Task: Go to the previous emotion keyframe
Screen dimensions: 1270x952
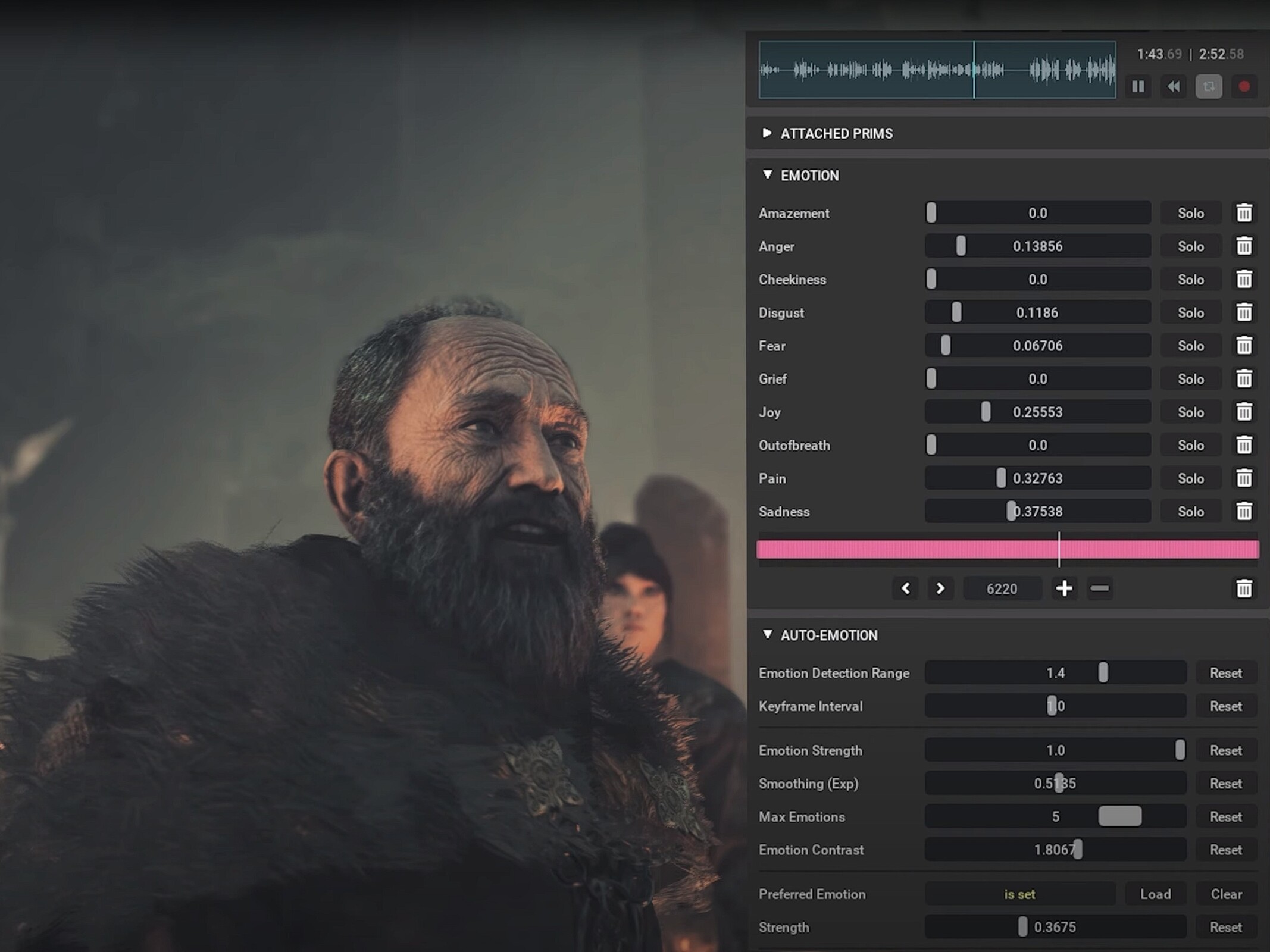Action: tap(906, 588)
